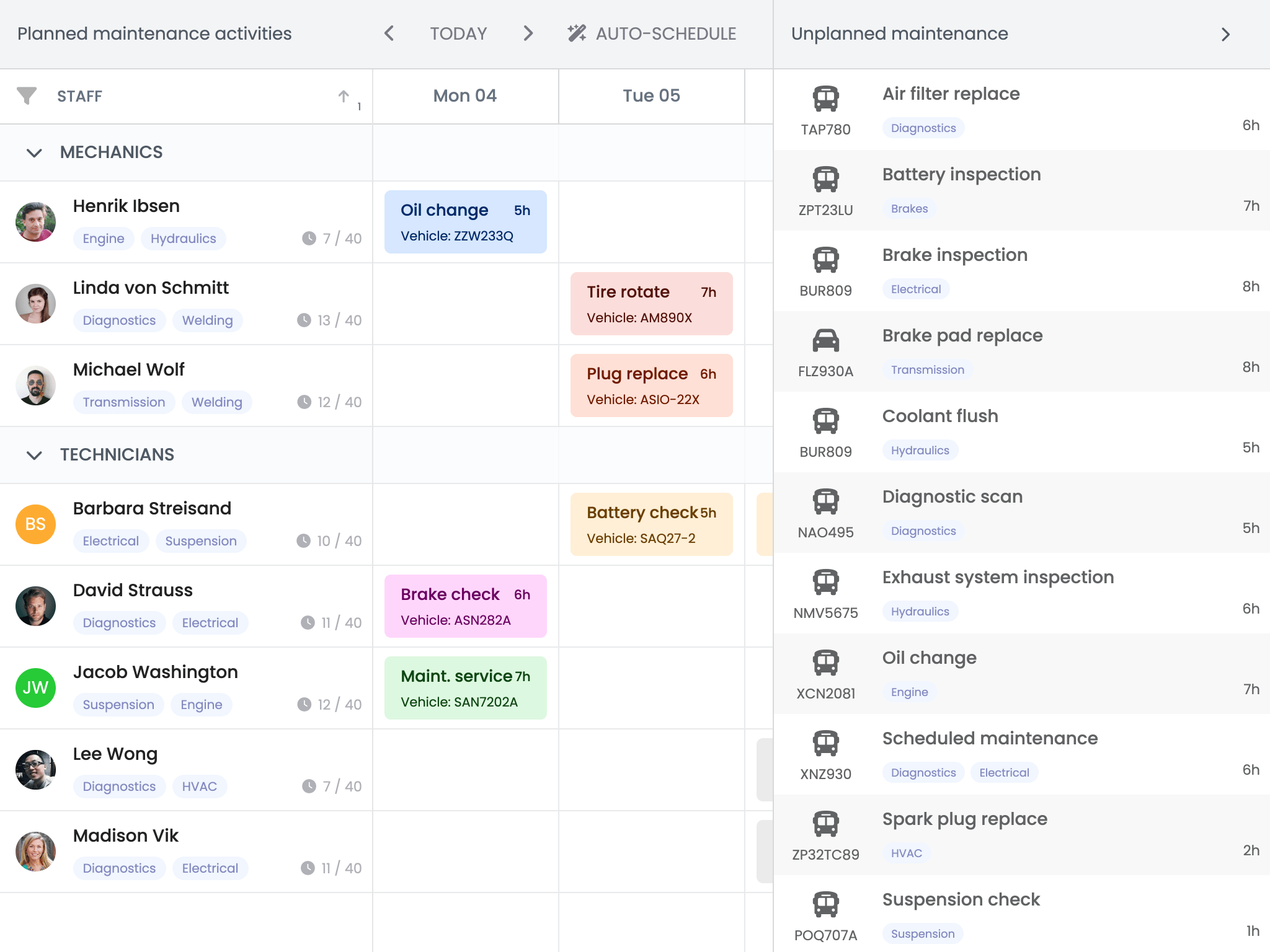This screenshot has height=952, width=1270.
Task: Toggle the staff sort ascending arrow
Action: tap(344, 96)
